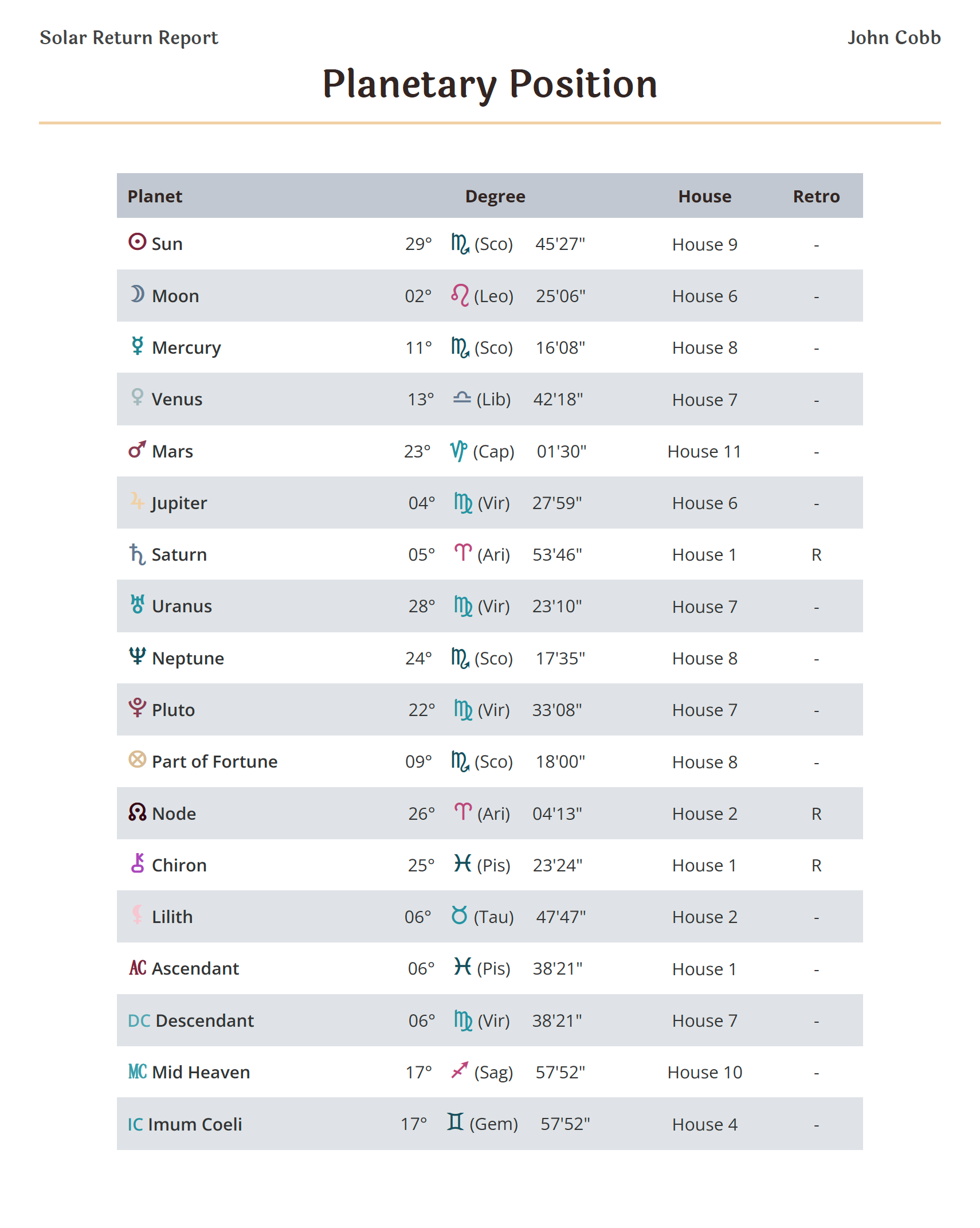The height and width of the screenshot is (1228, 980).
Task: Click the Mars symbol icon
Action: click(x=137, y=449)
